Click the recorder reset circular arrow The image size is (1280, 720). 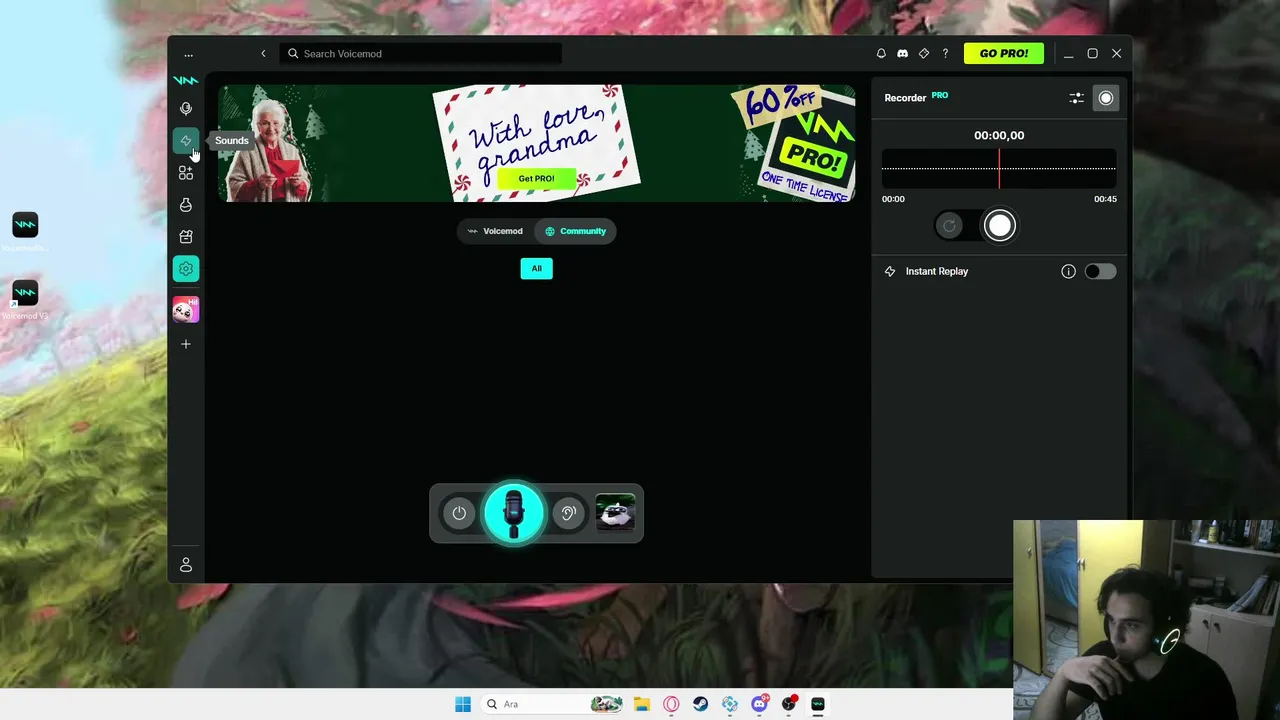click(950, 226)
